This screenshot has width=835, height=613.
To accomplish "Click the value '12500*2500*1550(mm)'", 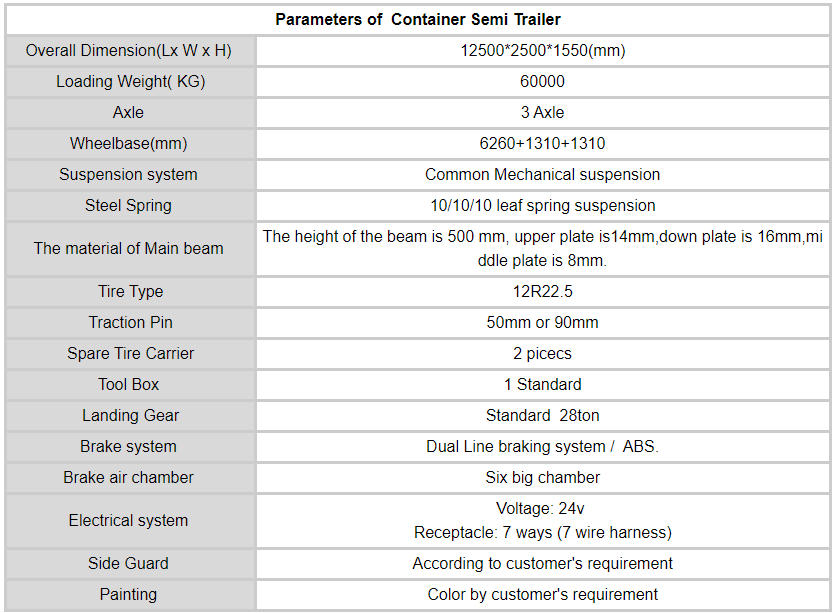I will (x=542, y=50).
